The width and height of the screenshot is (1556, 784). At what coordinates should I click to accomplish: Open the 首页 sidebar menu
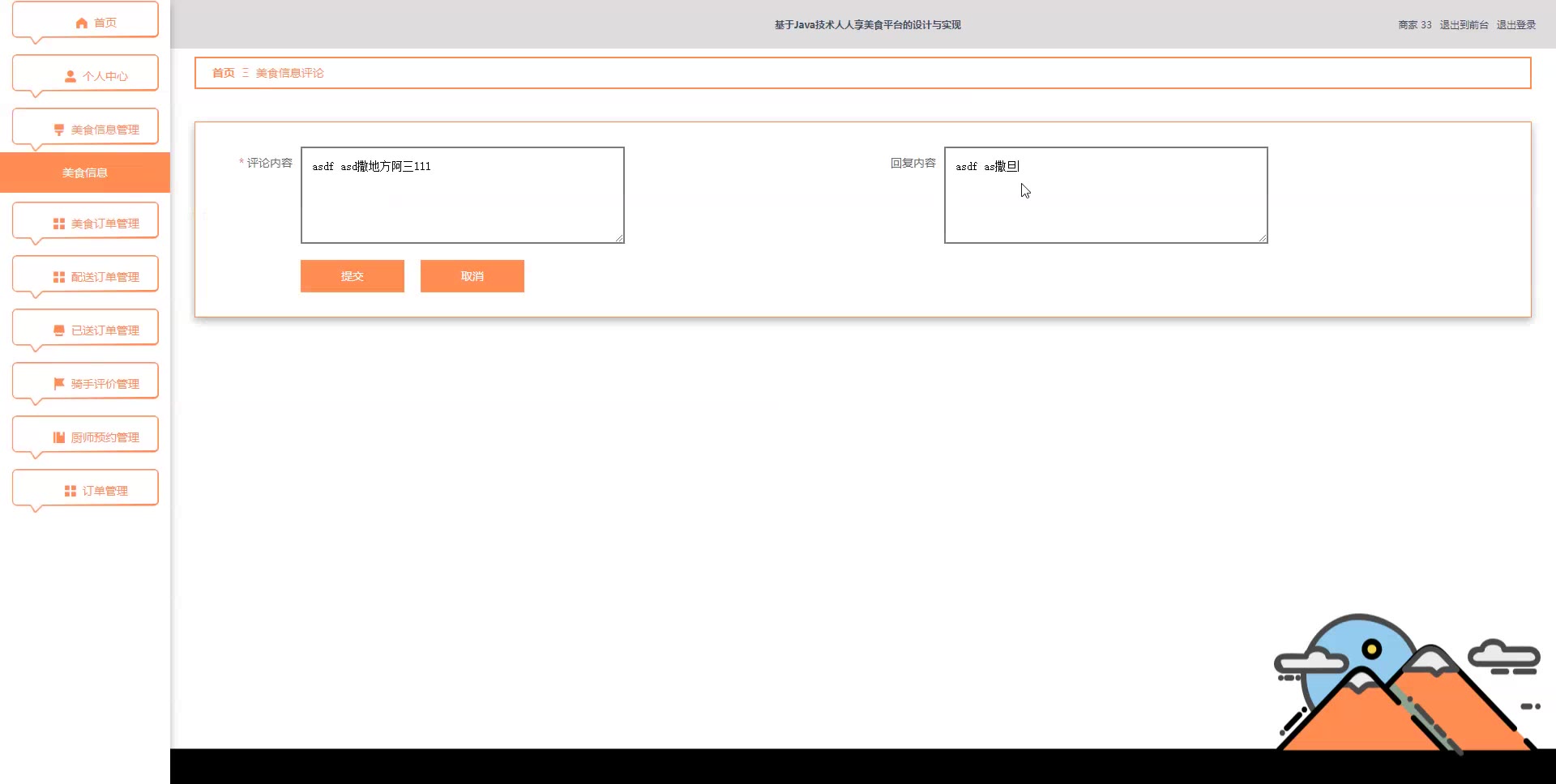click(x=85, y=20)
